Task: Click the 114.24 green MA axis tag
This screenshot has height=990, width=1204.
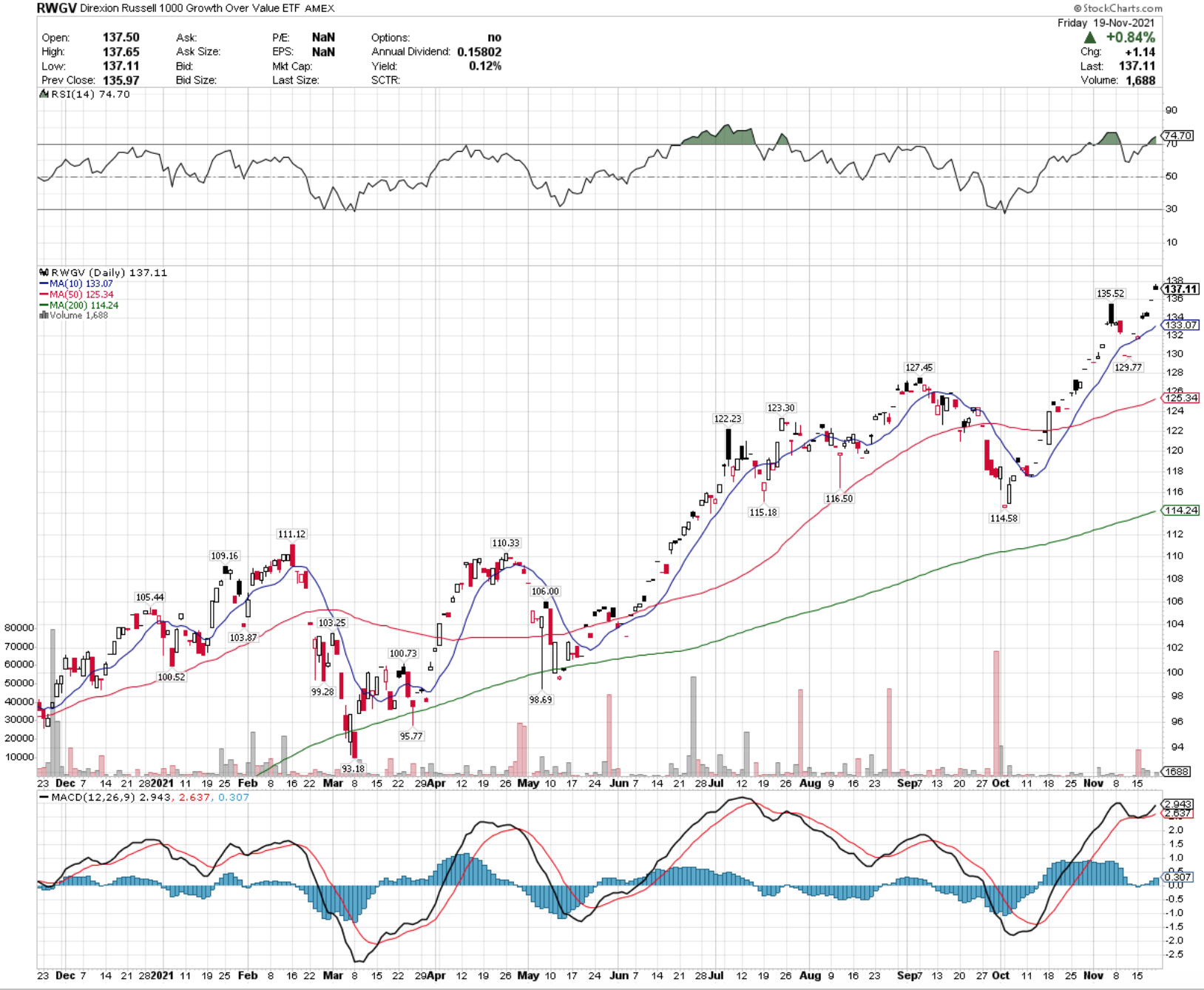Action: pos(1180,510)
